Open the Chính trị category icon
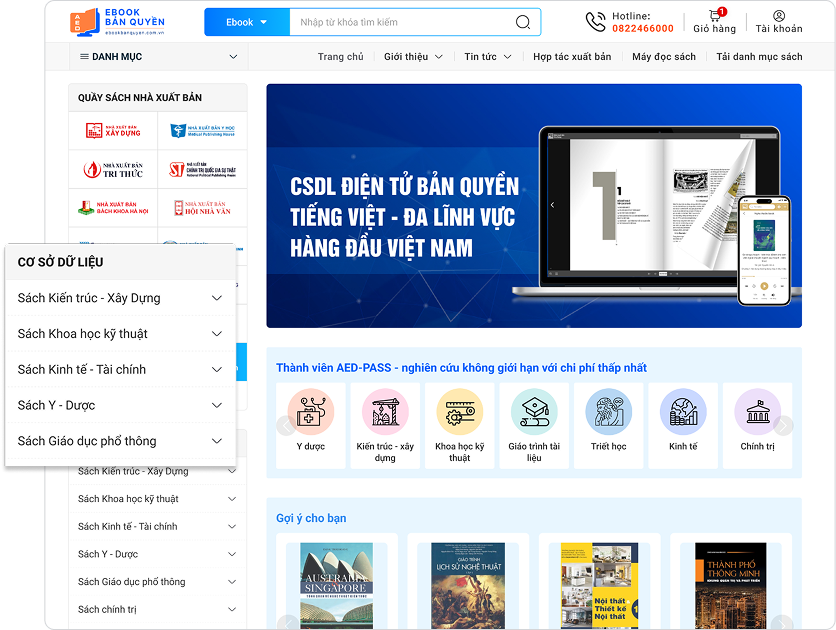 tap(757, 410)
